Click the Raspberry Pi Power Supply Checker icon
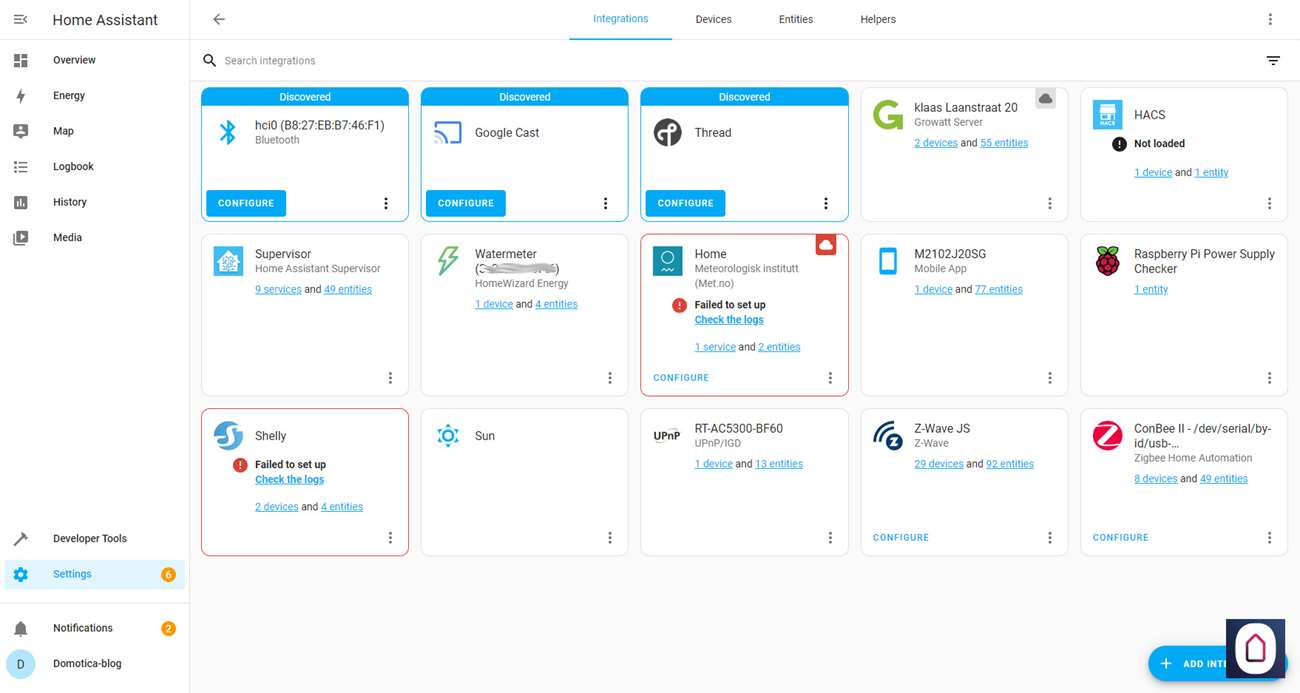The image size is (1300, 693). [1107, 262]
